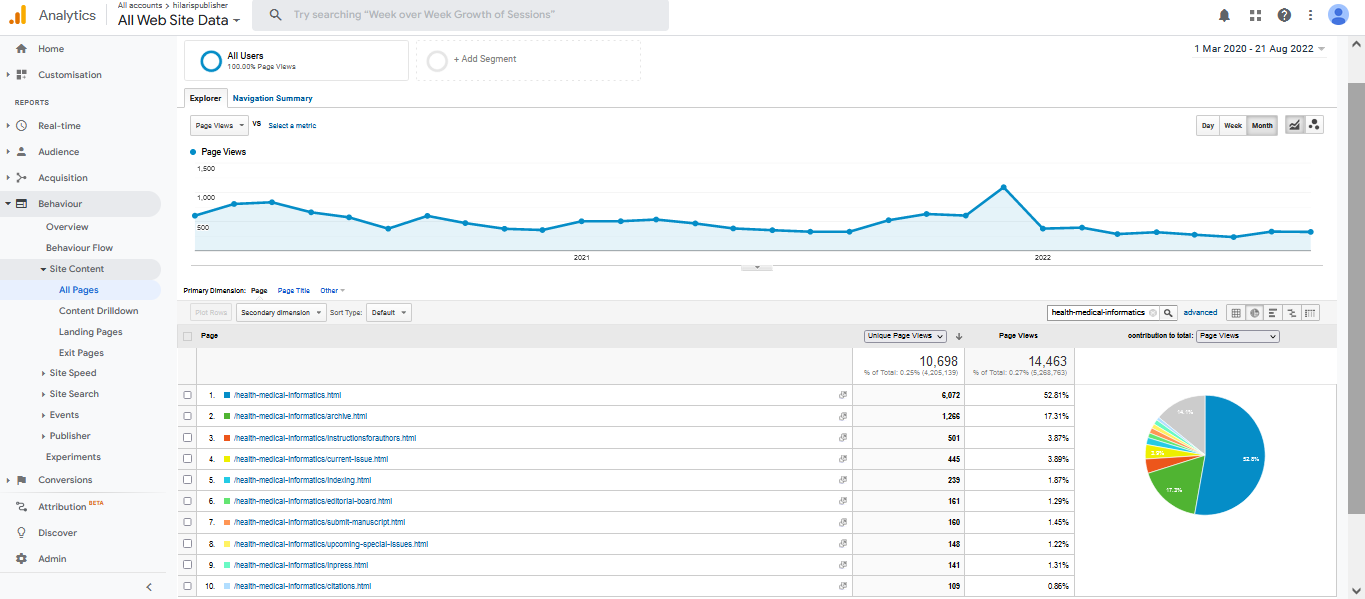
Task: Expand the date range picker
Action: point(1259,49)
